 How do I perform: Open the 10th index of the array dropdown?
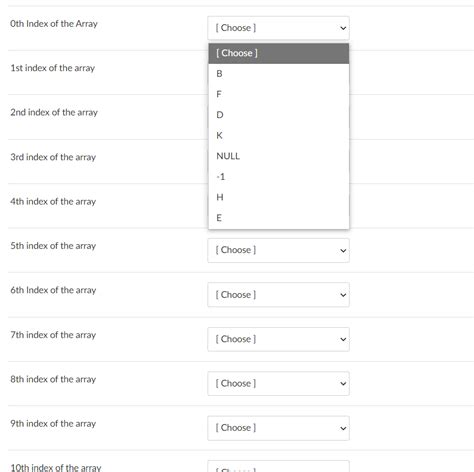click(278, 466)
